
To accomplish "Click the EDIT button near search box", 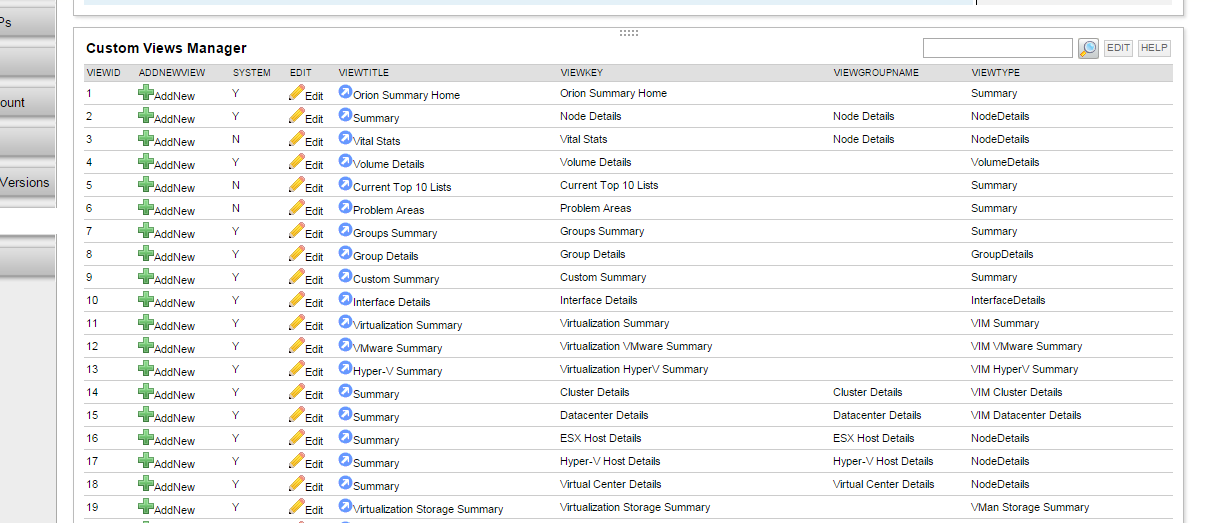I will coord(1118,48).
